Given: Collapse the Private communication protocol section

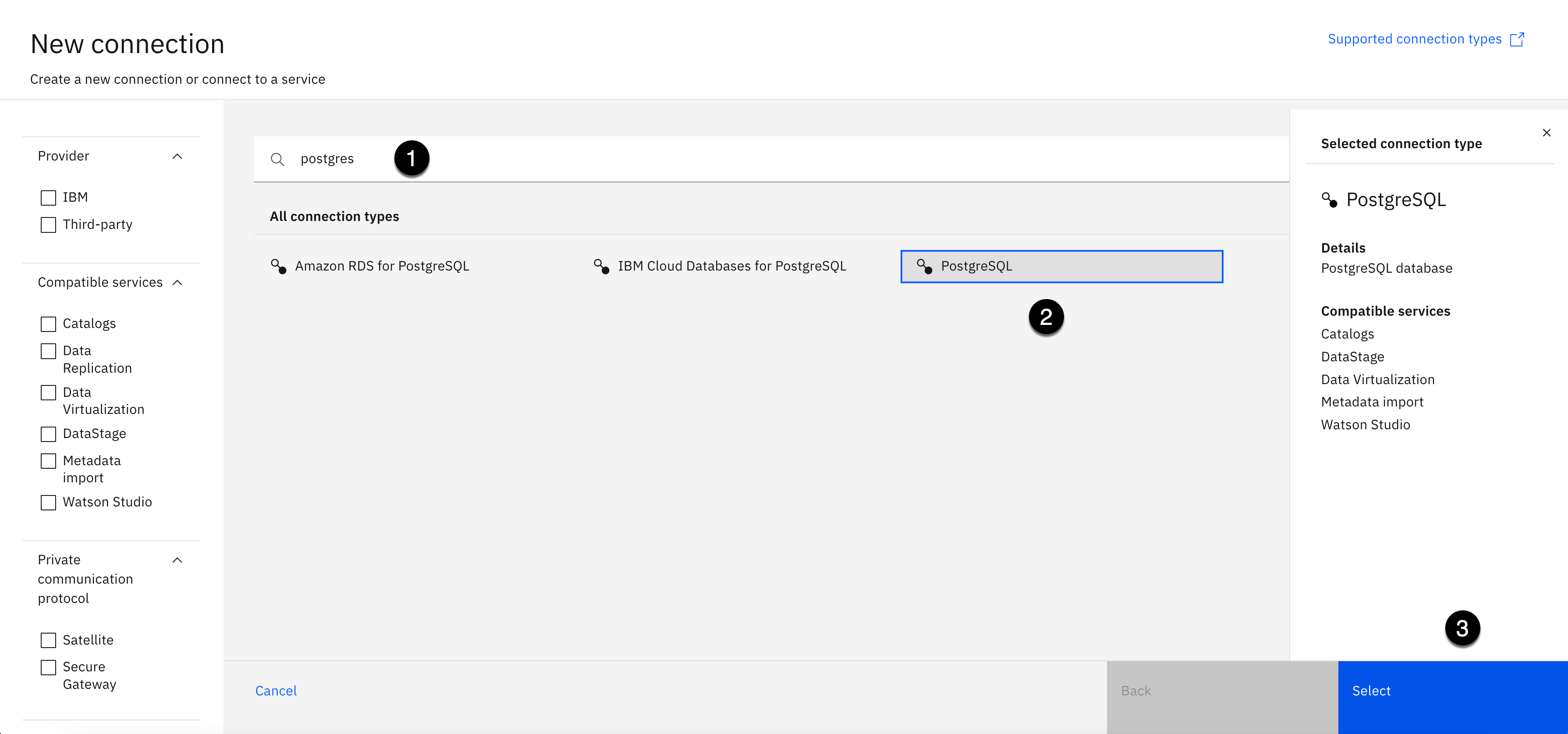Looking at the screenshot, I should pyautogui.click(x=177, y=560).
